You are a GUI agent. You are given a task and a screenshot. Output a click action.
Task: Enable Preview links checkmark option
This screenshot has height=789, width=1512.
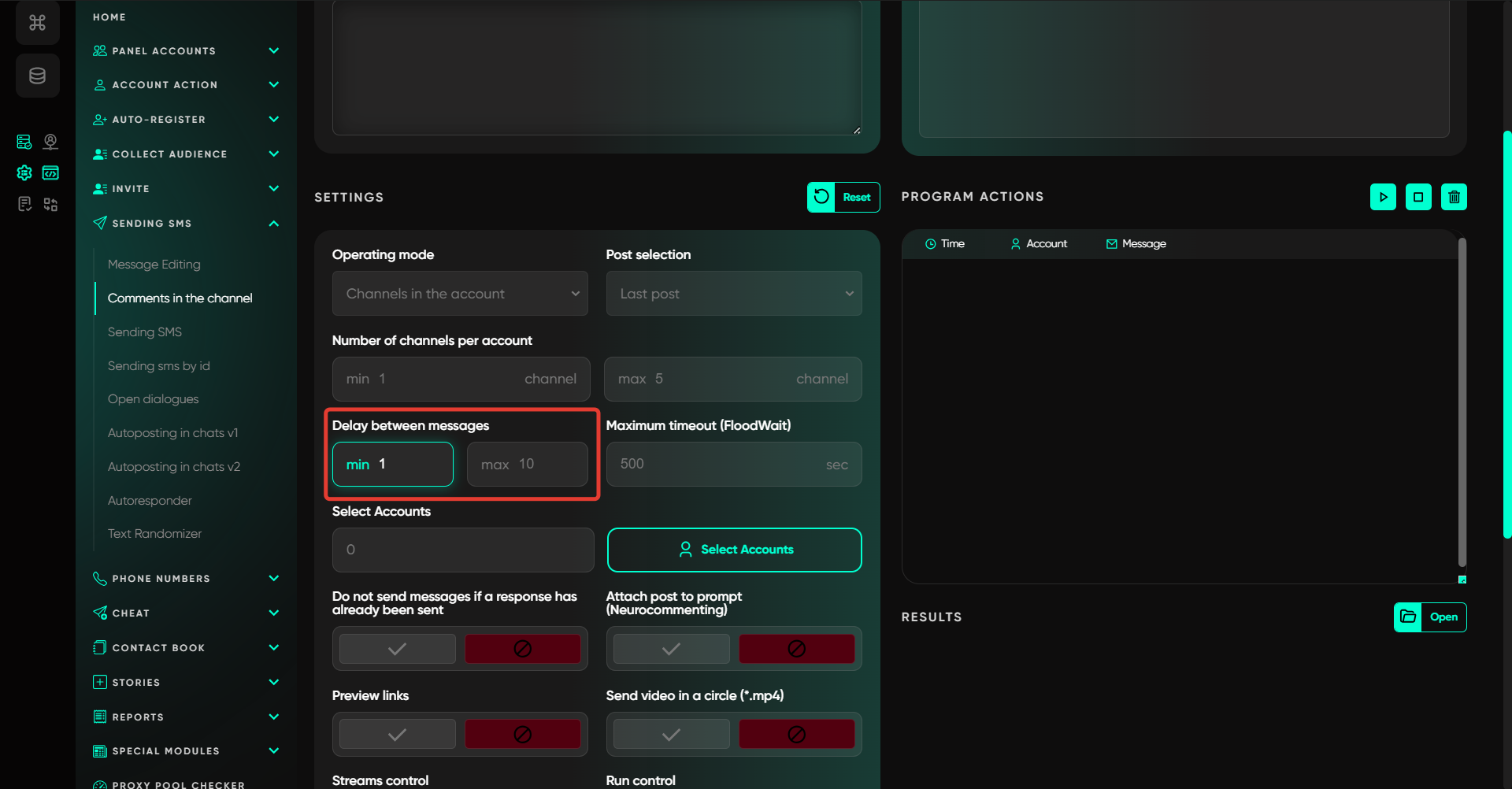[397, 734]
